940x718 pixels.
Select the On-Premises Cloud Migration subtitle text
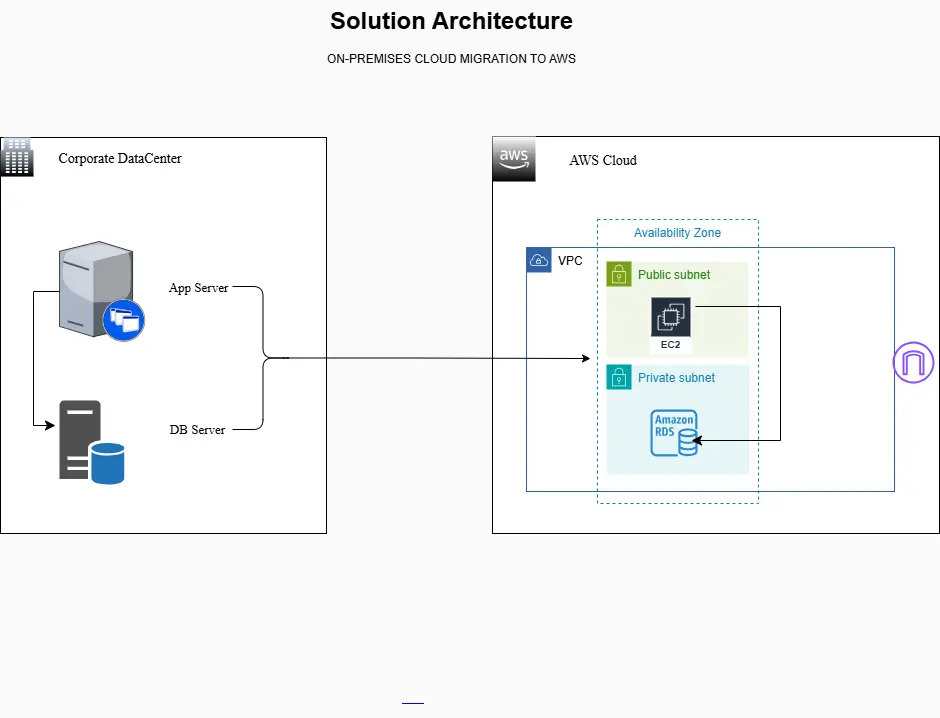451,59
